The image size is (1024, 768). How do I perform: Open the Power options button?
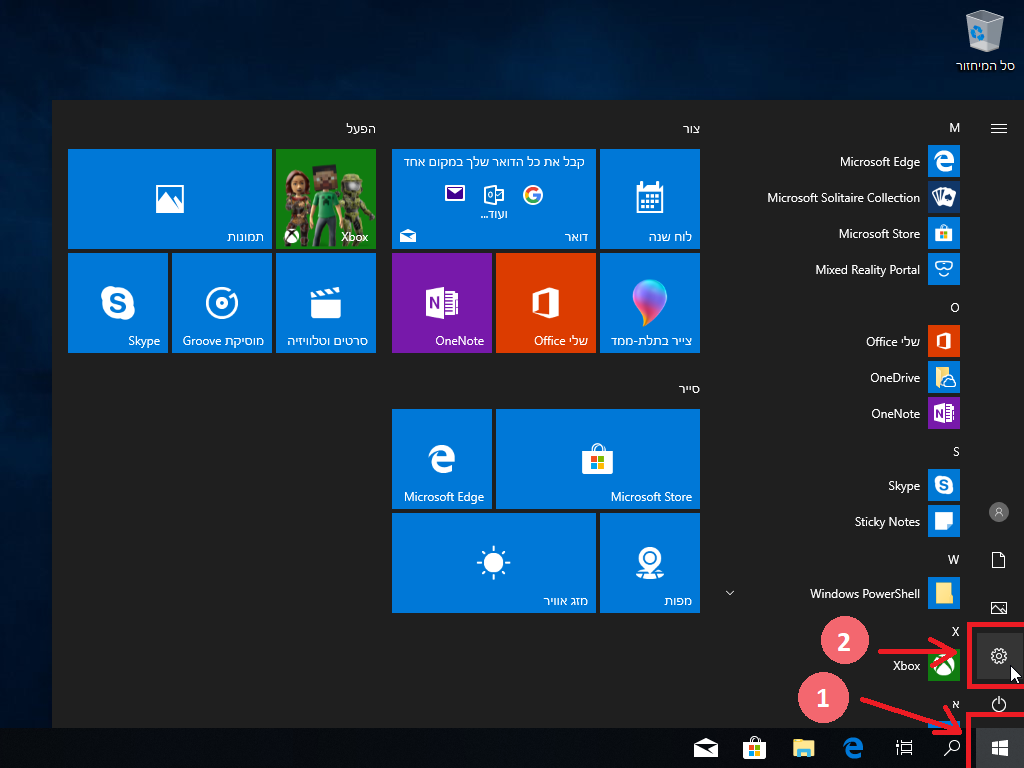(x=999, y=704)
